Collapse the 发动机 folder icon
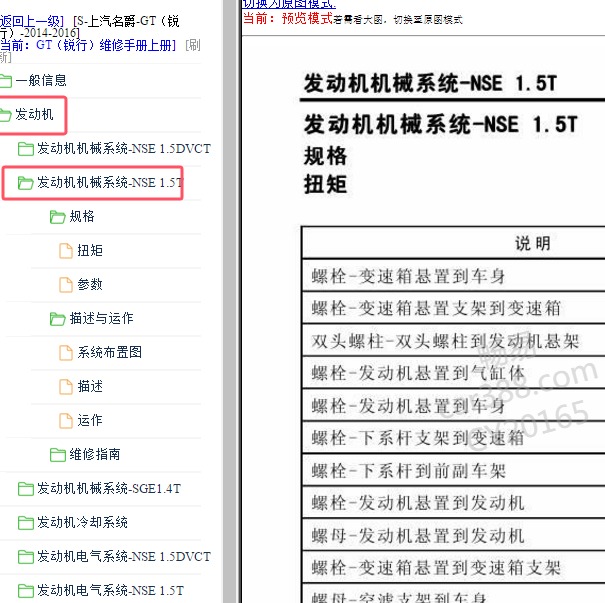Screen dimensions: 605x603 (5, 115)
